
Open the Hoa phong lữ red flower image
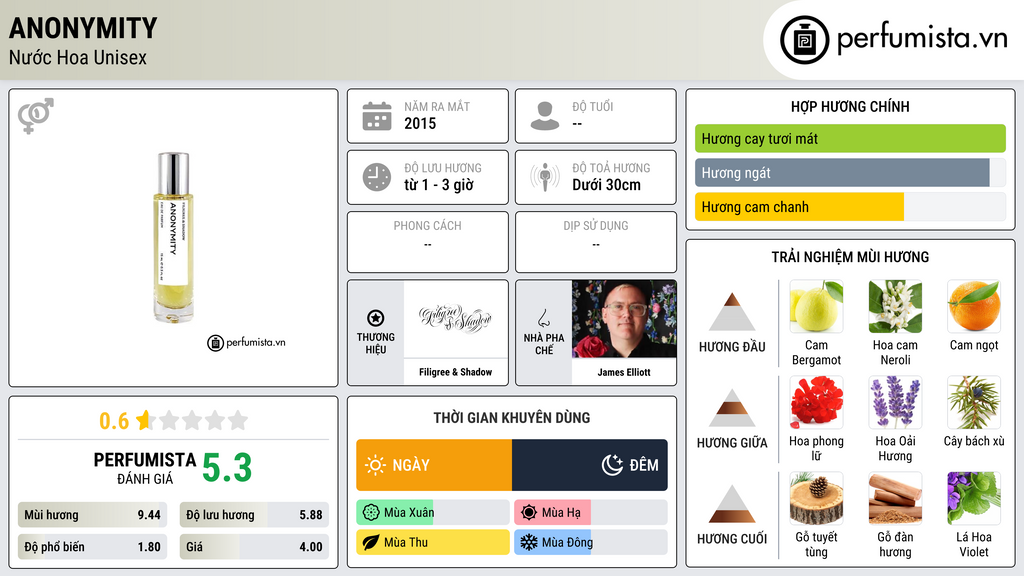pos(816,403)
